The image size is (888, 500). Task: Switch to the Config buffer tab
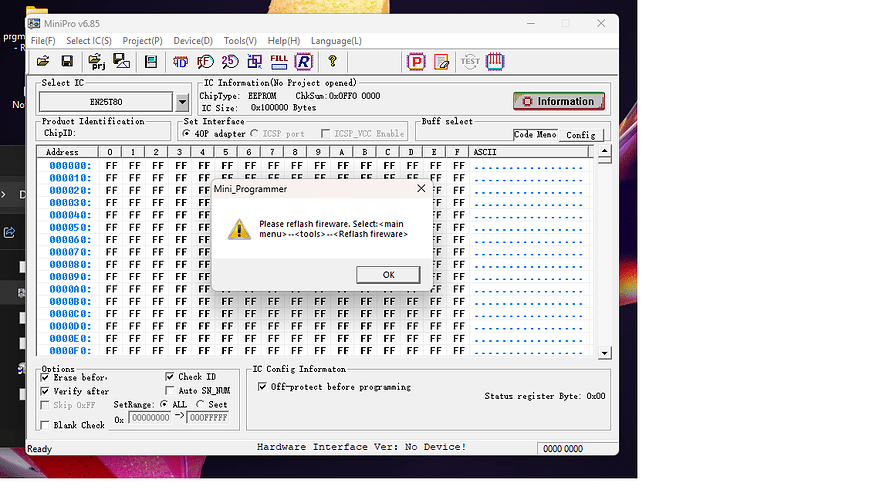pyautogui.click(x=580, y=135)
